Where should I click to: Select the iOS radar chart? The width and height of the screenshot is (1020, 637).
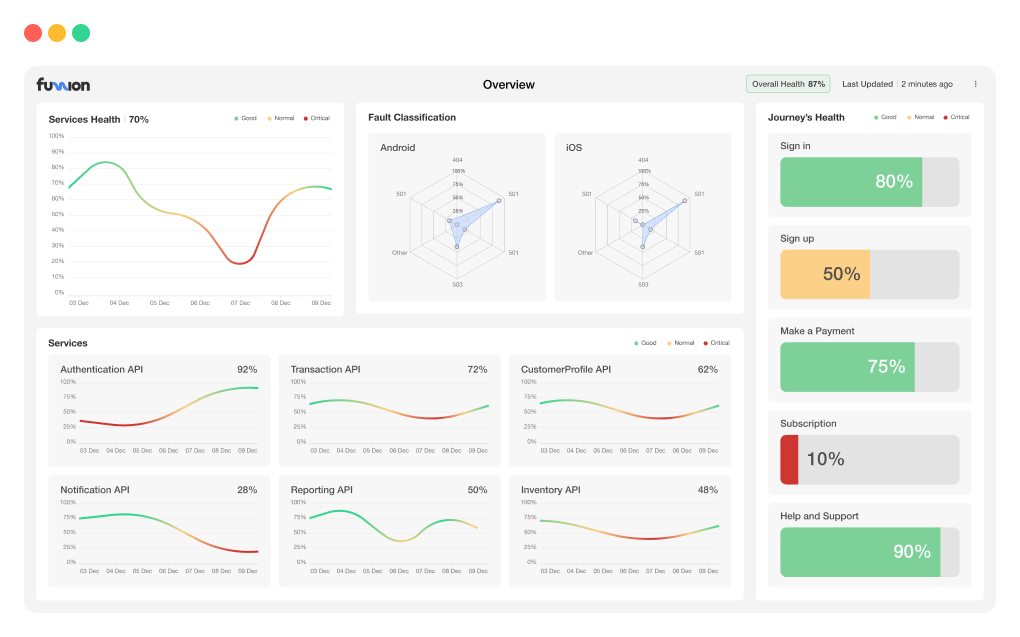(643, 217)
